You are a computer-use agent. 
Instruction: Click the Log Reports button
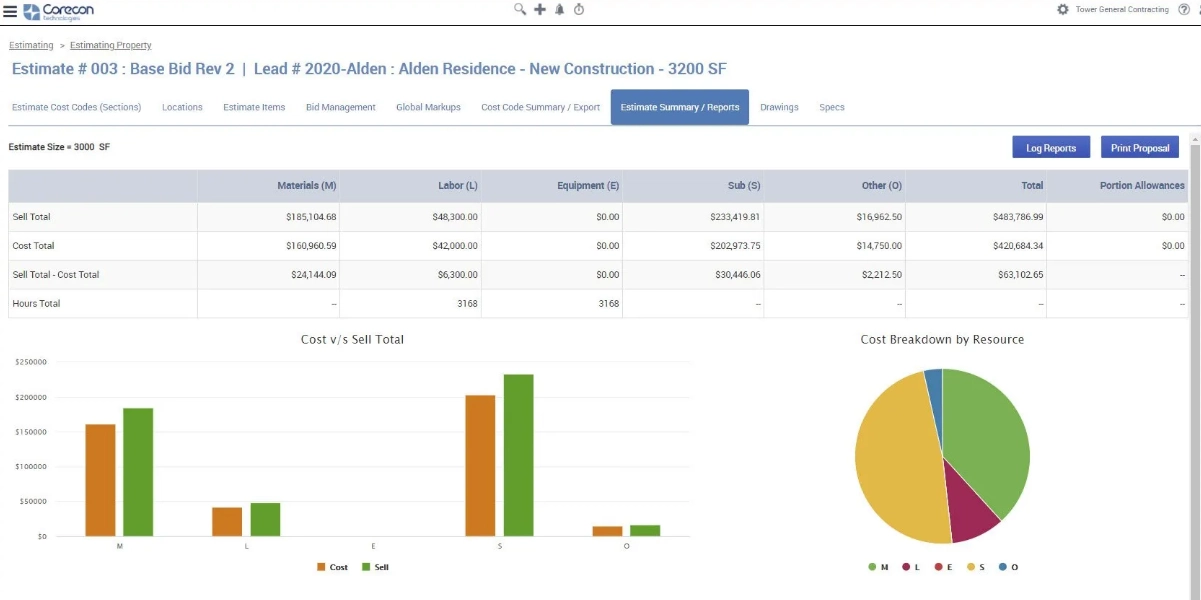click(x=1050, y=147)
